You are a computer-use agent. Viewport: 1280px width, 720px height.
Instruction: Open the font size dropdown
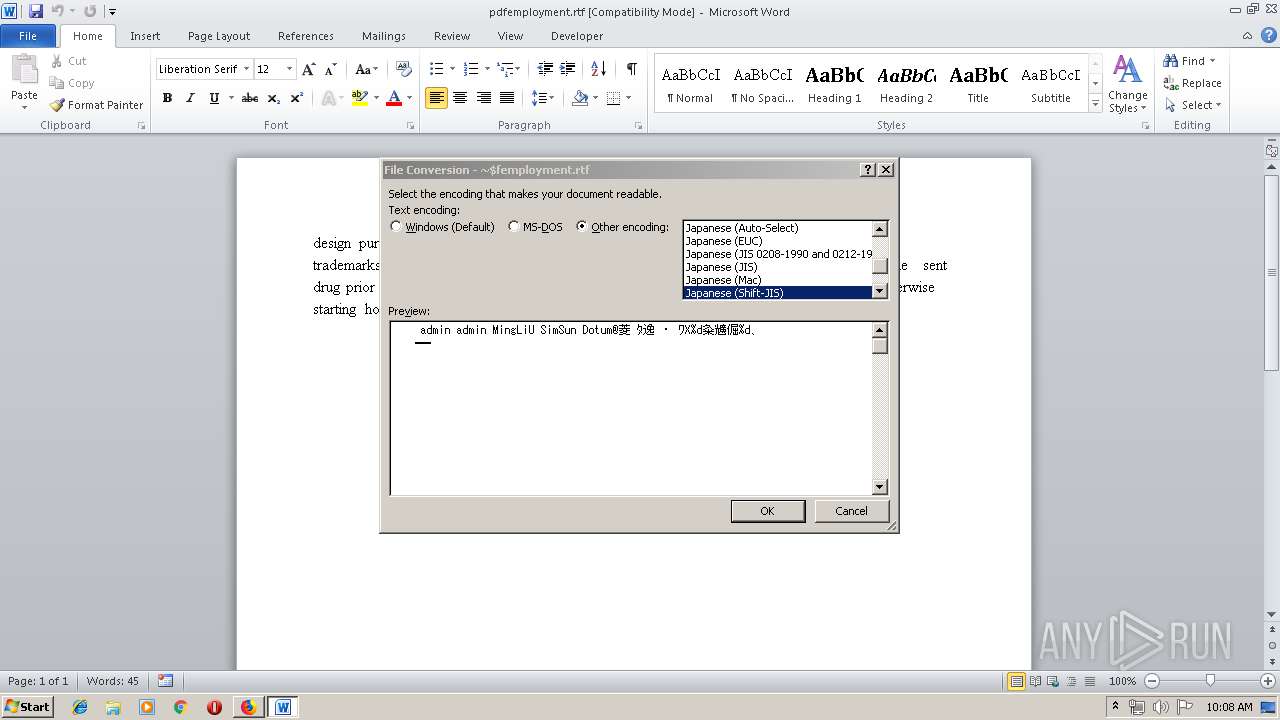click(290, 69)
